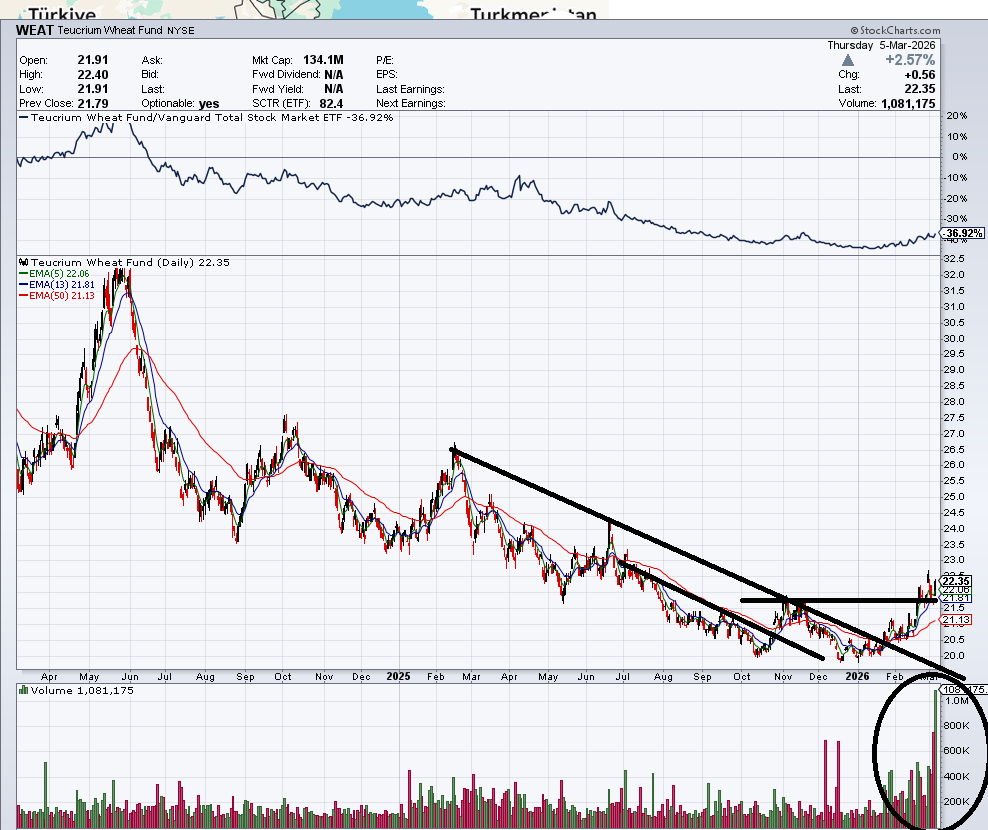This screenshot has width=988, height=830.
Task: Click the Mkt Cap value 134.1M
Action: 323,60
